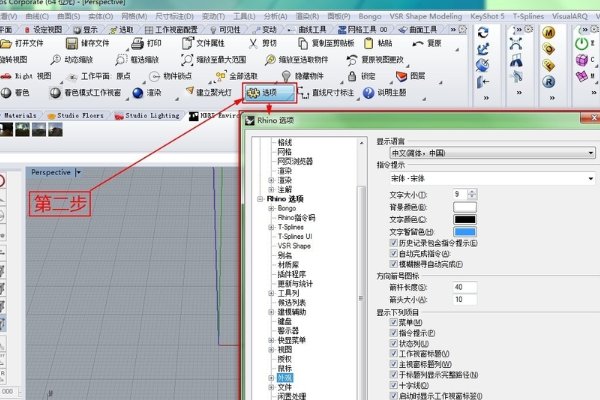Open the KeyShot 5 menu
600x400 pixels.
click(x=487, y=16)
